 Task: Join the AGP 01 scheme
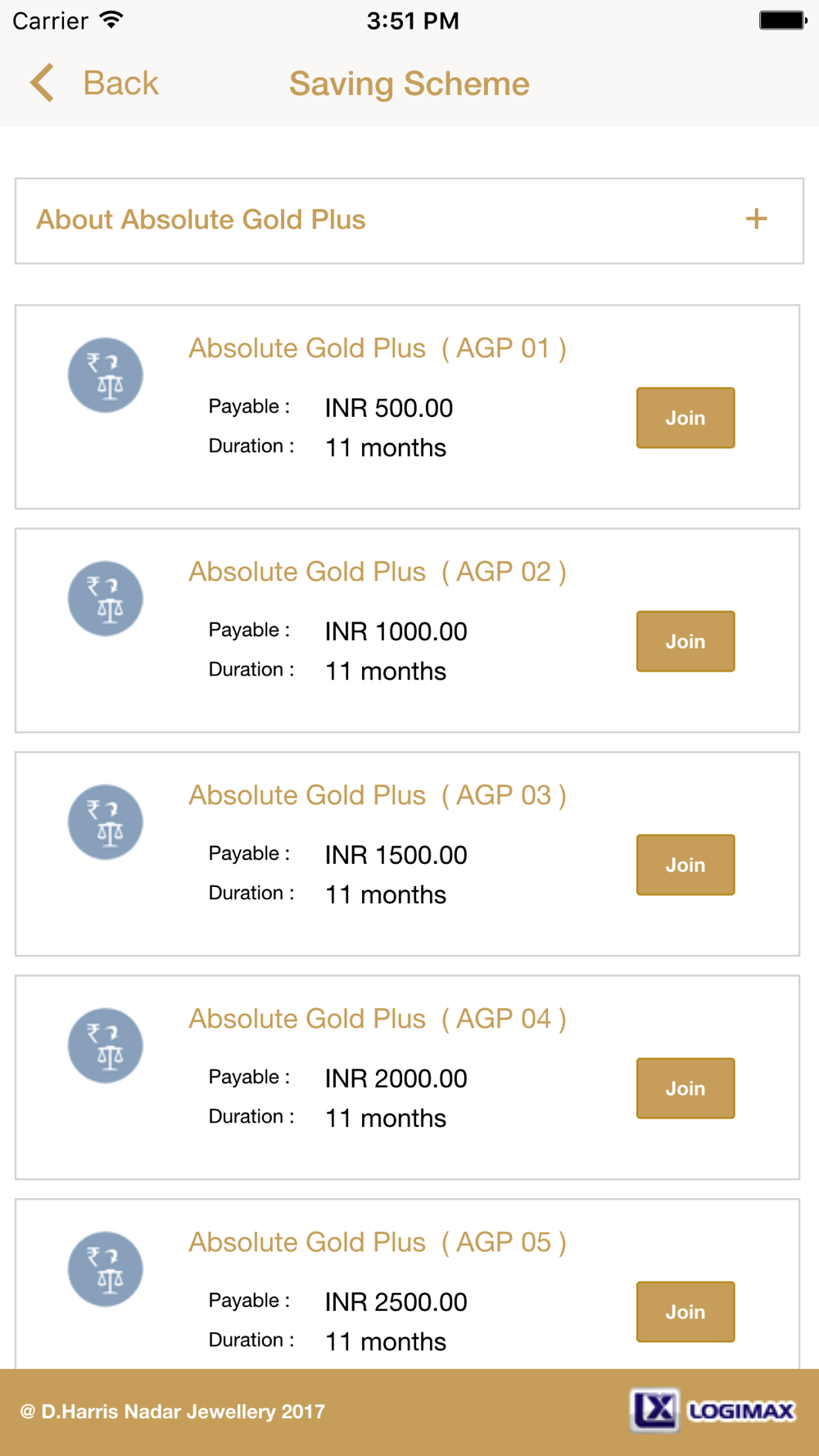tap(685, 418)
